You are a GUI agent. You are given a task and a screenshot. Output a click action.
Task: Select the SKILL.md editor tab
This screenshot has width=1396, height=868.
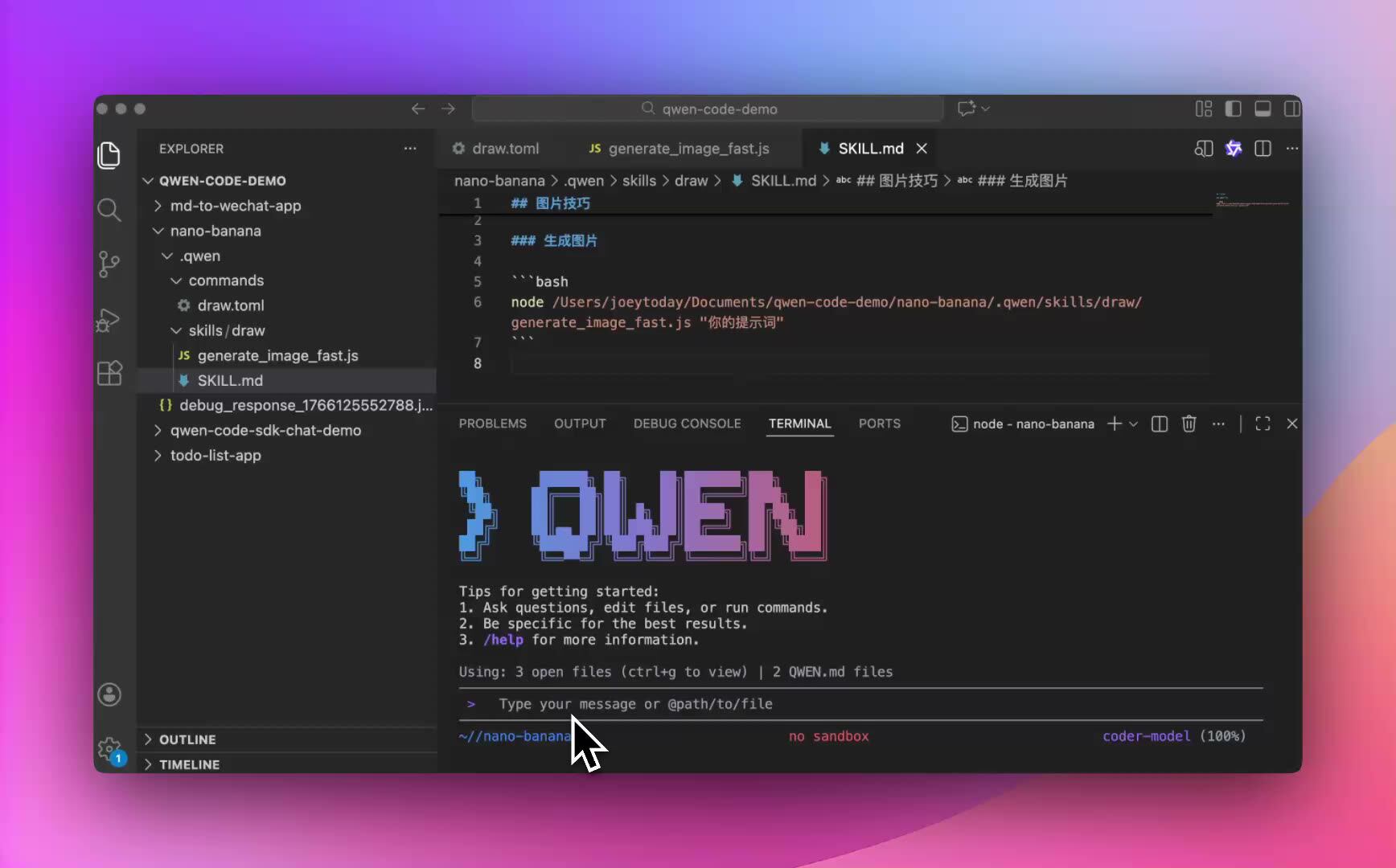(871, 149)
